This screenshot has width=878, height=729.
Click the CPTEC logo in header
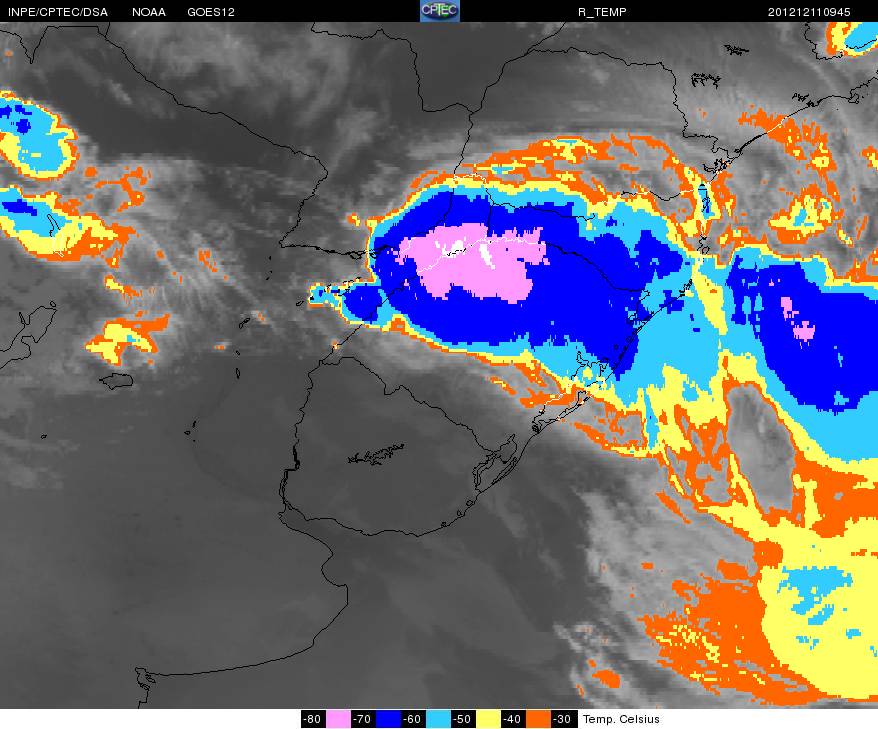[440, 11]
